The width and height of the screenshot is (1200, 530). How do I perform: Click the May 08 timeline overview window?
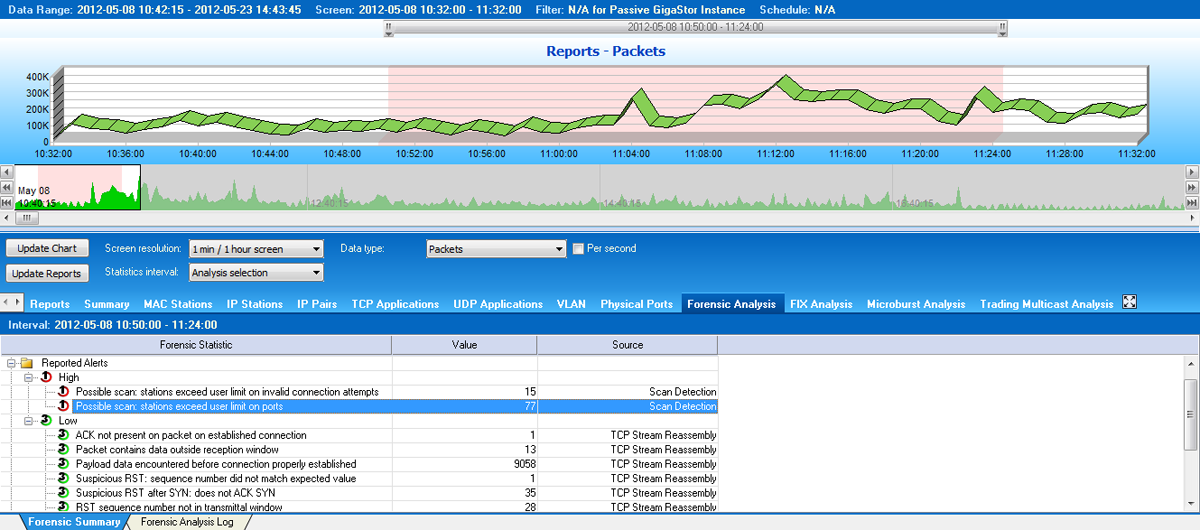(x=77, y=187)
